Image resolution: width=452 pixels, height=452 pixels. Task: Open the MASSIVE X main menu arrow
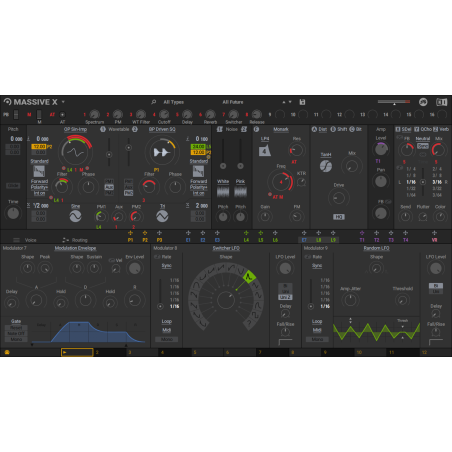[x=63, y=102]
